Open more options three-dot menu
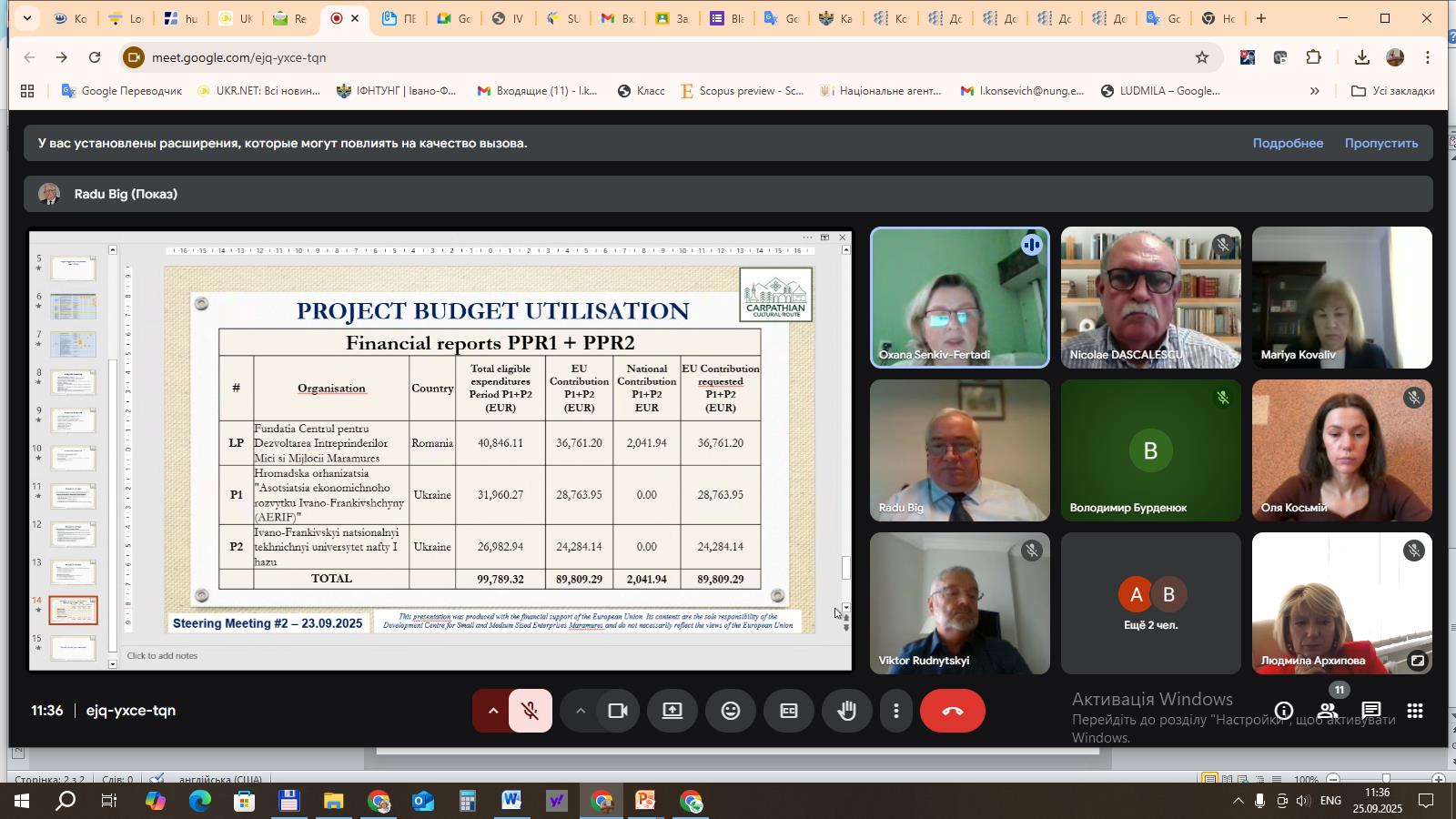The height and width of the screenshot is (819, 1456). 896,712
